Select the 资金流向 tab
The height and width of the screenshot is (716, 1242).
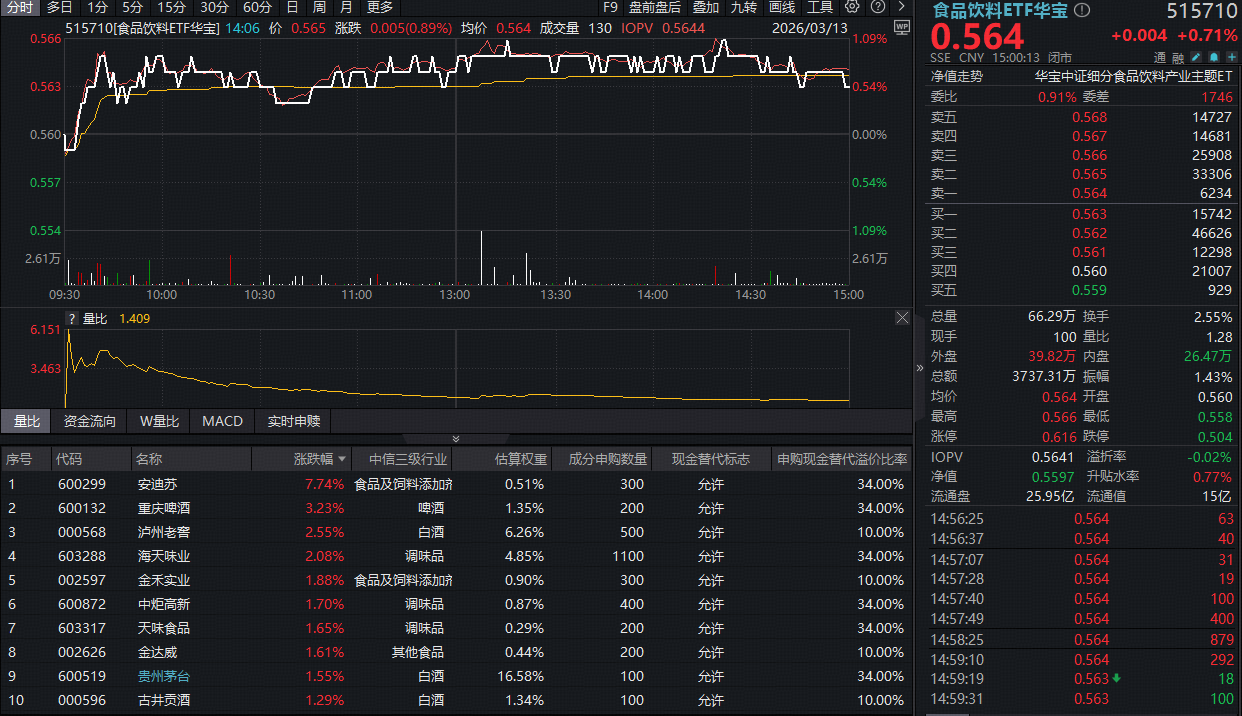point(90,421)
